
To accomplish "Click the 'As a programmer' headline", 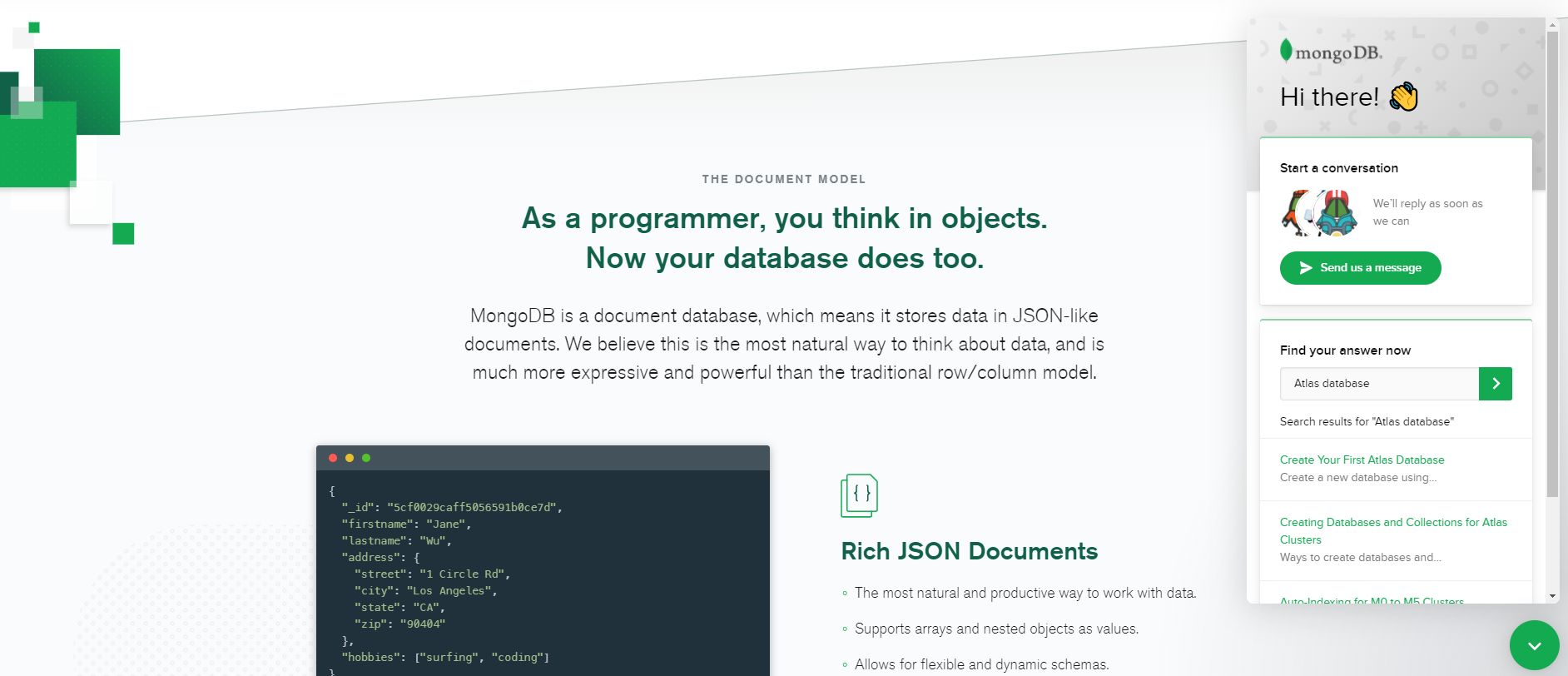I will [x=784, y=238].
